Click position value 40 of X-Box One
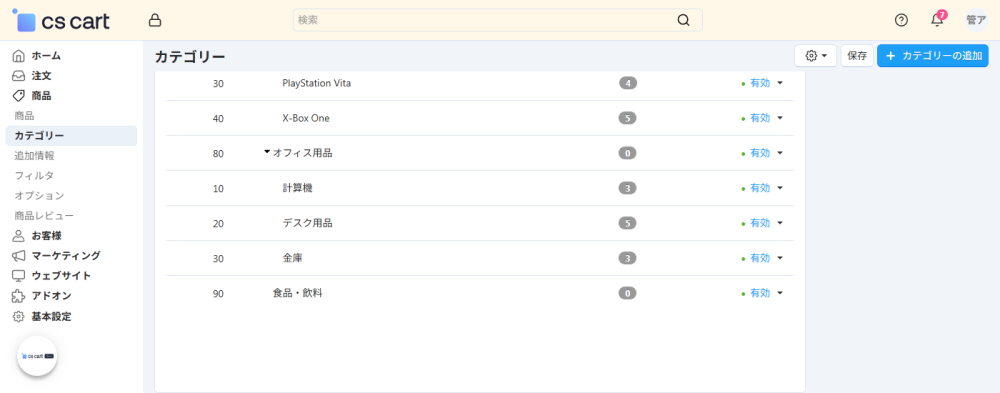This screenshot has width=1000, height=393. (218, 118)
